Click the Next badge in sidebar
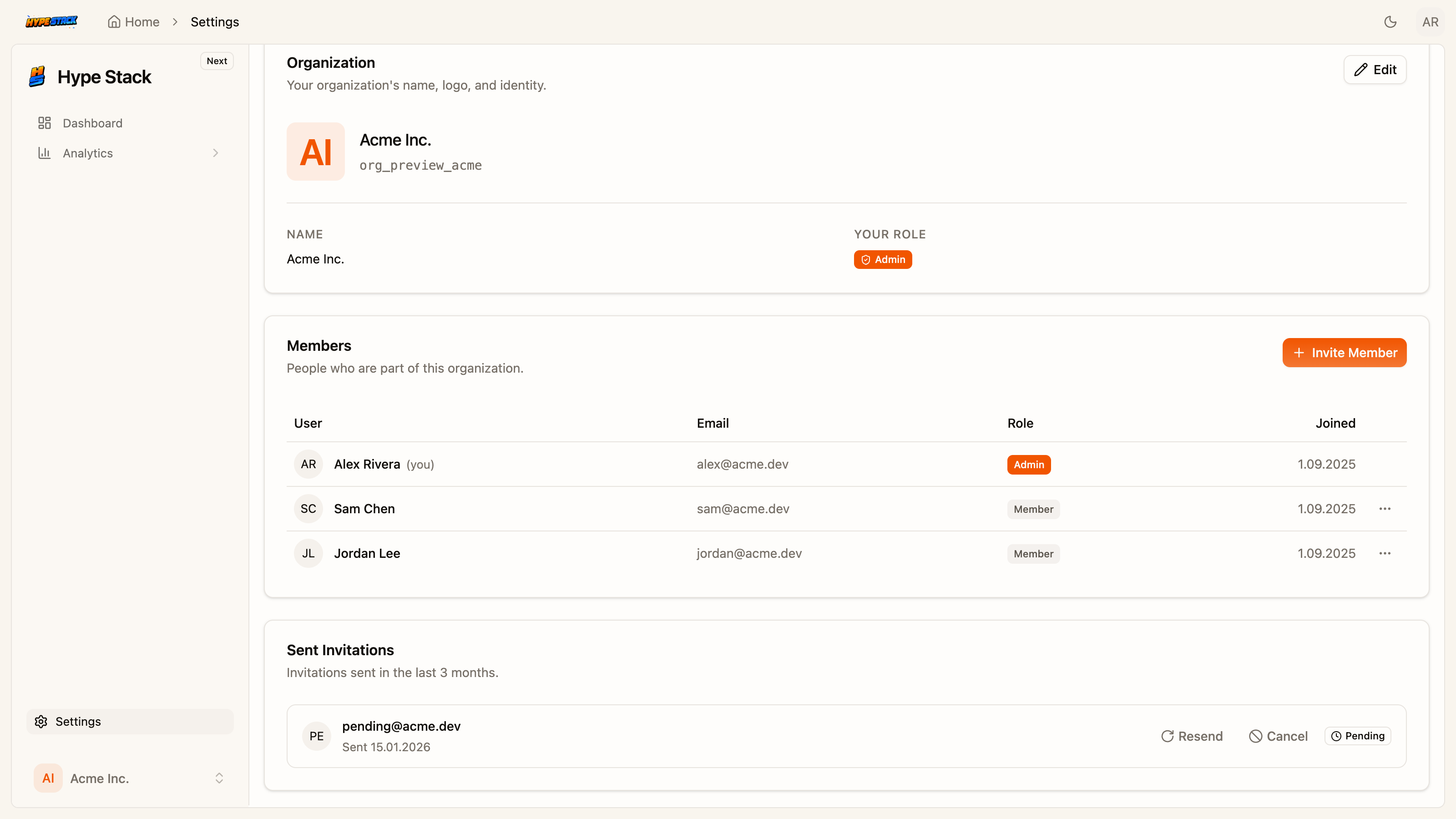1456x819 pixels. [x=217, y=61]
